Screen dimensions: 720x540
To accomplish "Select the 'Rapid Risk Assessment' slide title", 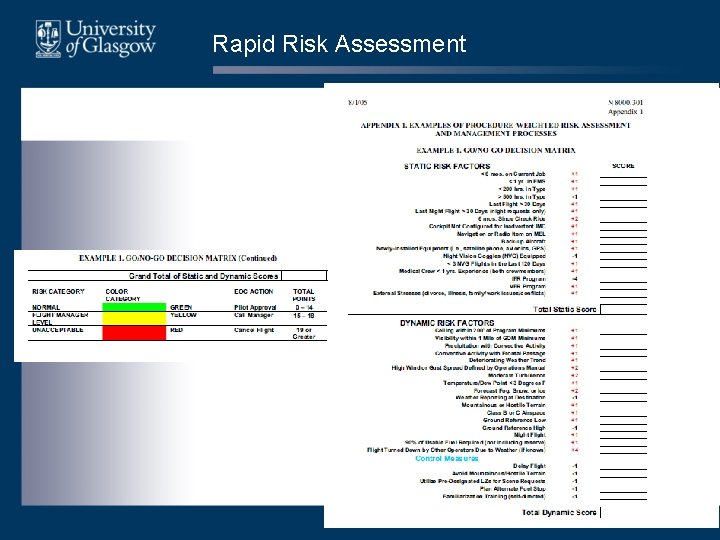I will [339, 44].
